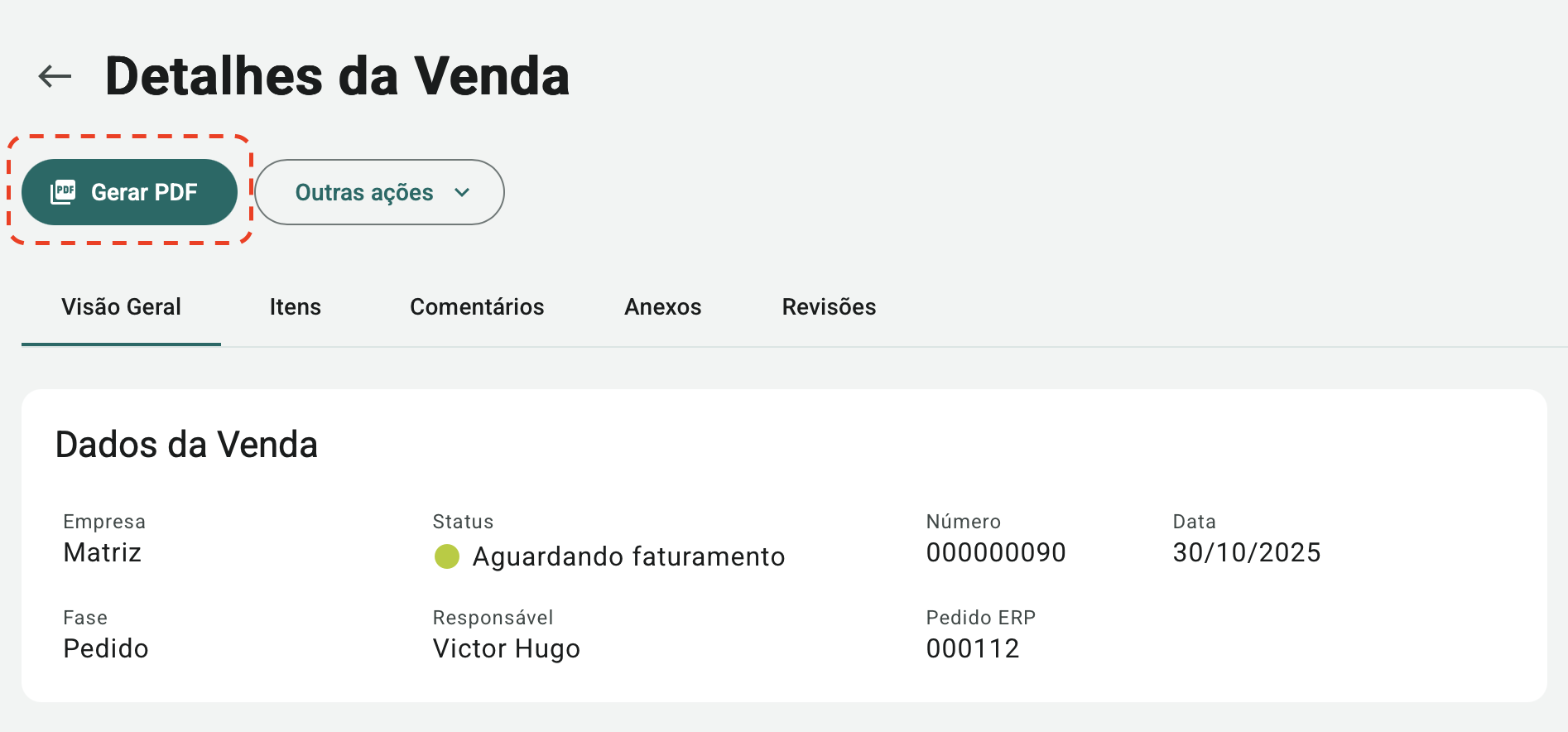Select the Comentários tab
1568x732 pixels.
(477, 307)
